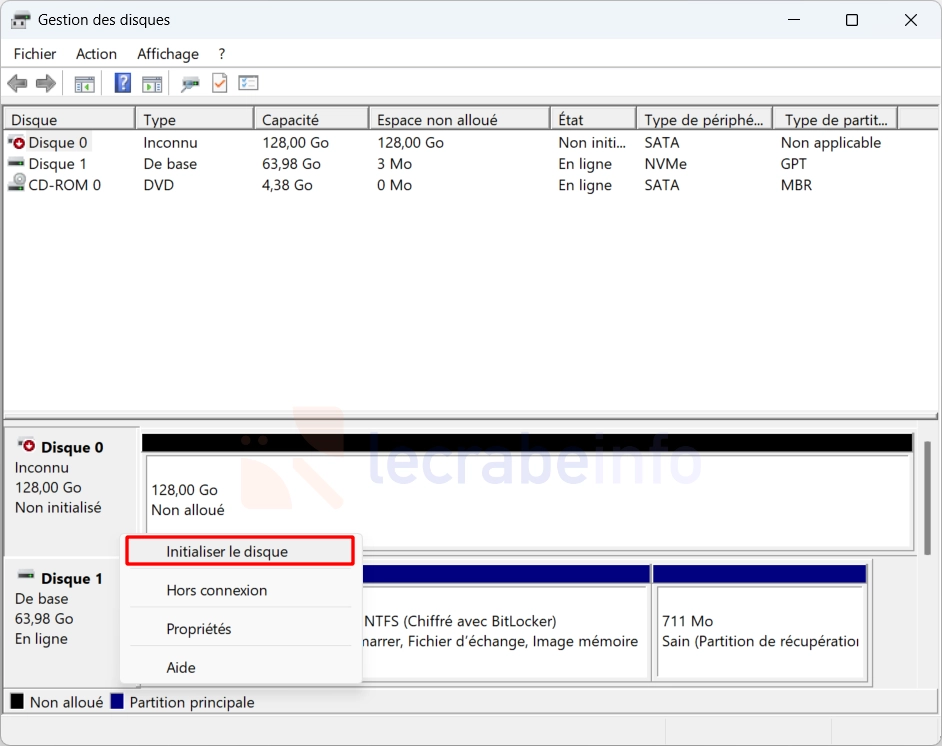Screen dimensions: 942x746
Task: Click the Forward arrow toolbar icon
Action: pyautogui.click(x=45, y=84)
